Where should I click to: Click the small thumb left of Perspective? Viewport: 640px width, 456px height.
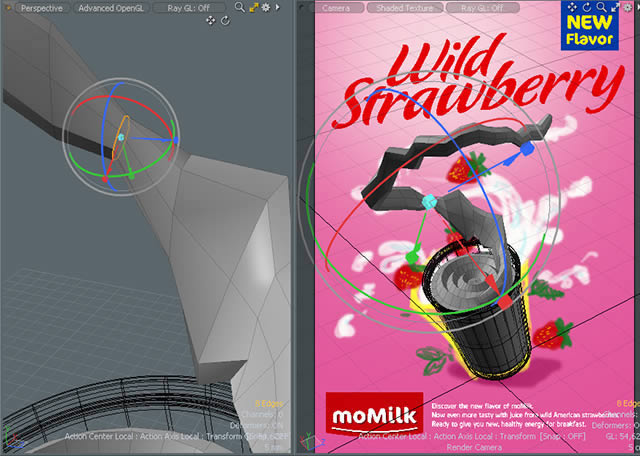[x=8, y=8]
